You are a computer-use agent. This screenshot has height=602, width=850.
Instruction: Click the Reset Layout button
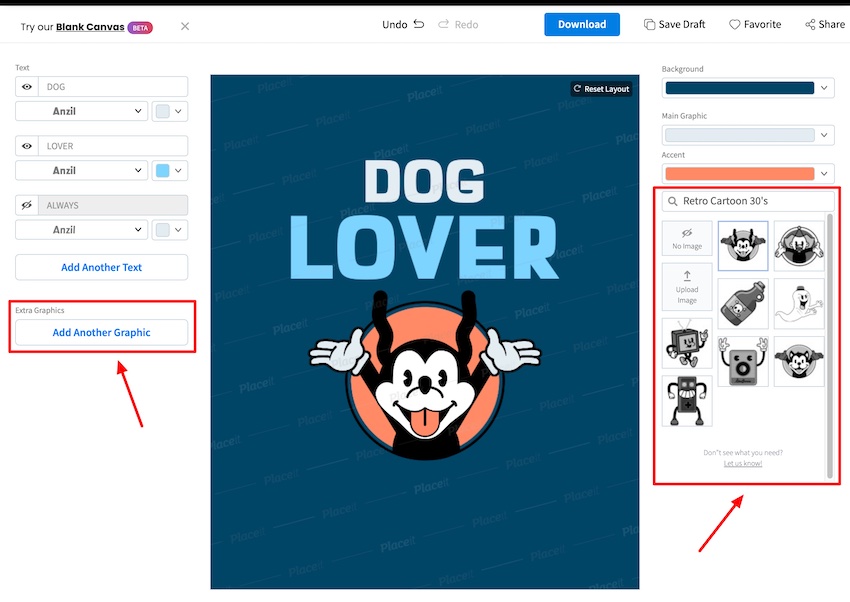point(601,89)
